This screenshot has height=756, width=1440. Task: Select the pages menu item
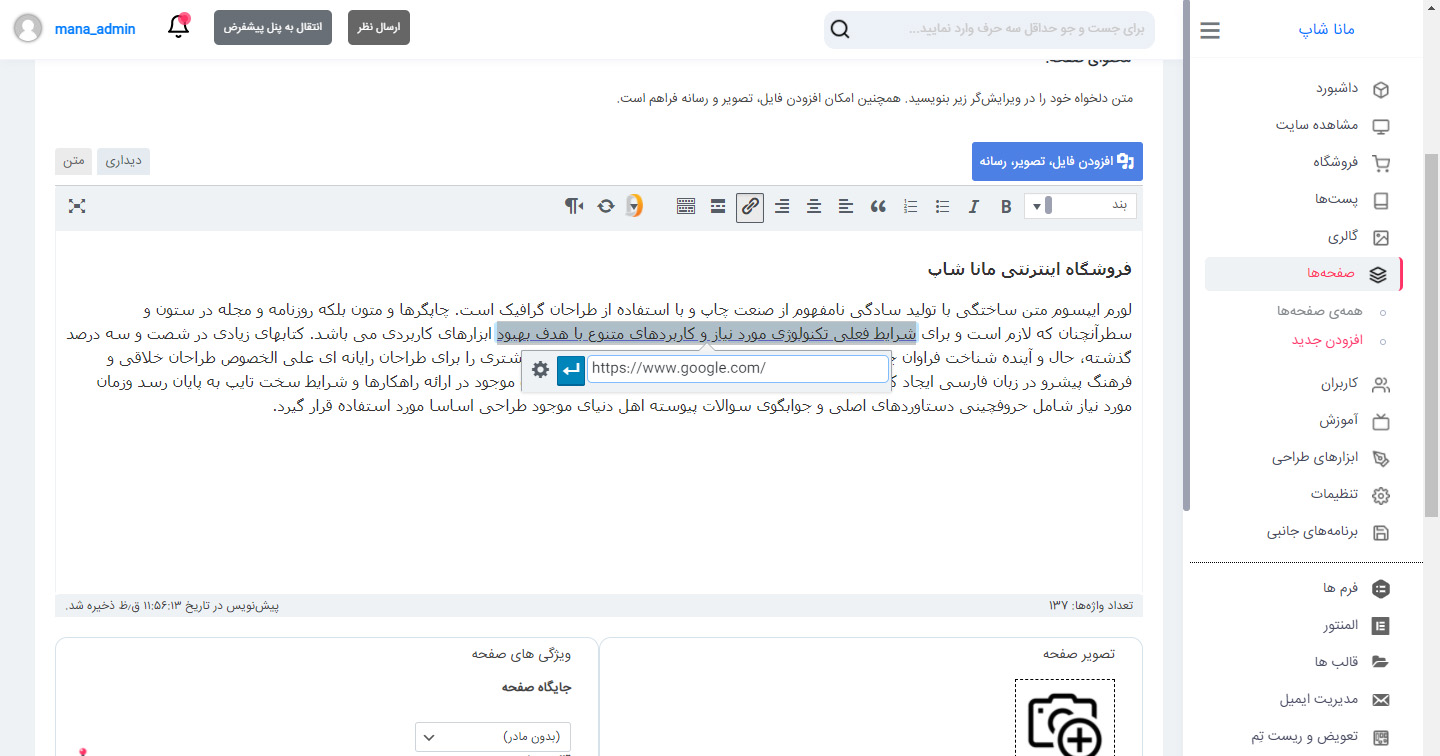(x=1304, y=274)
